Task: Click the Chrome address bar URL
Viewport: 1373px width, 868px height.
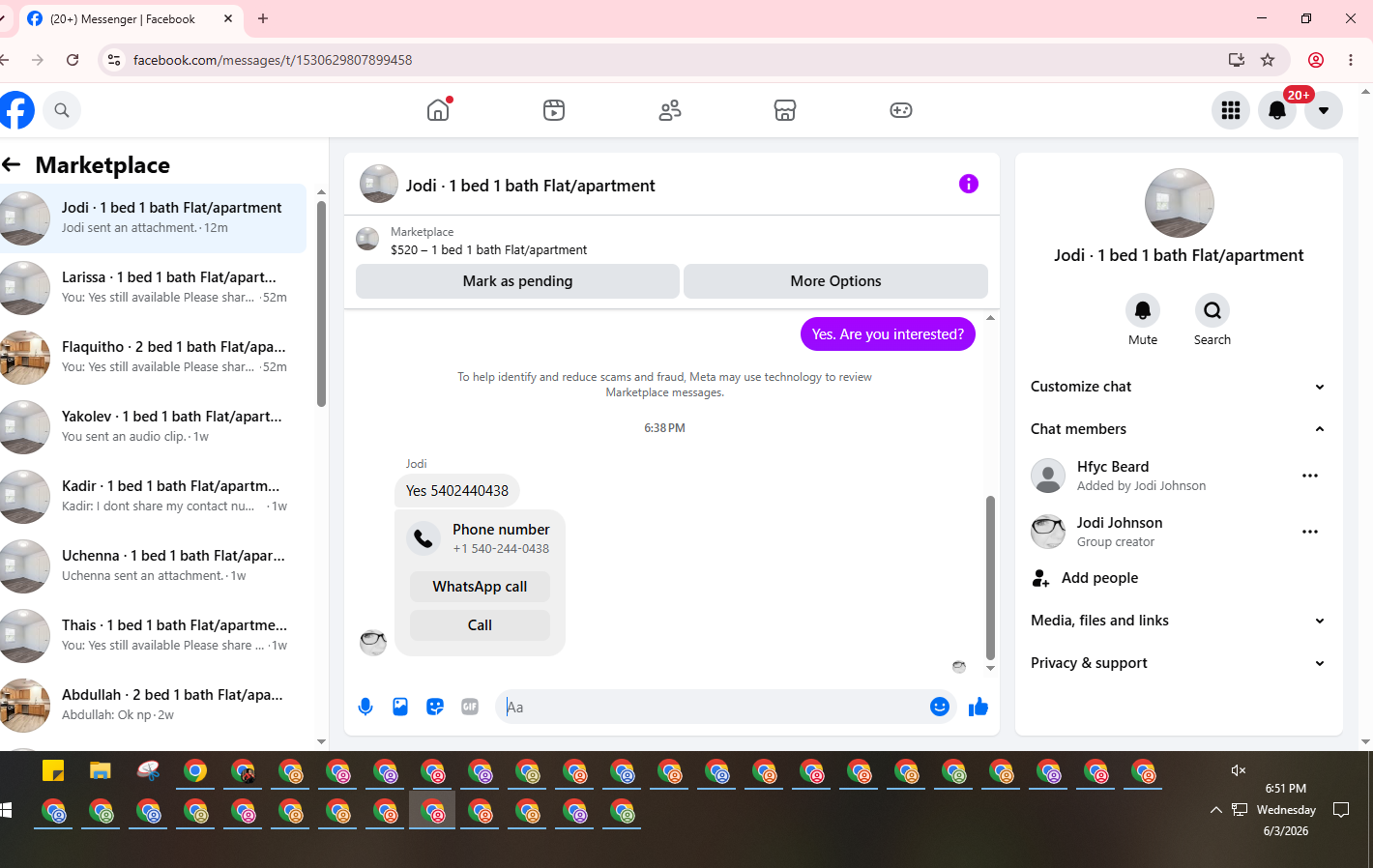Action: [273, 60]
